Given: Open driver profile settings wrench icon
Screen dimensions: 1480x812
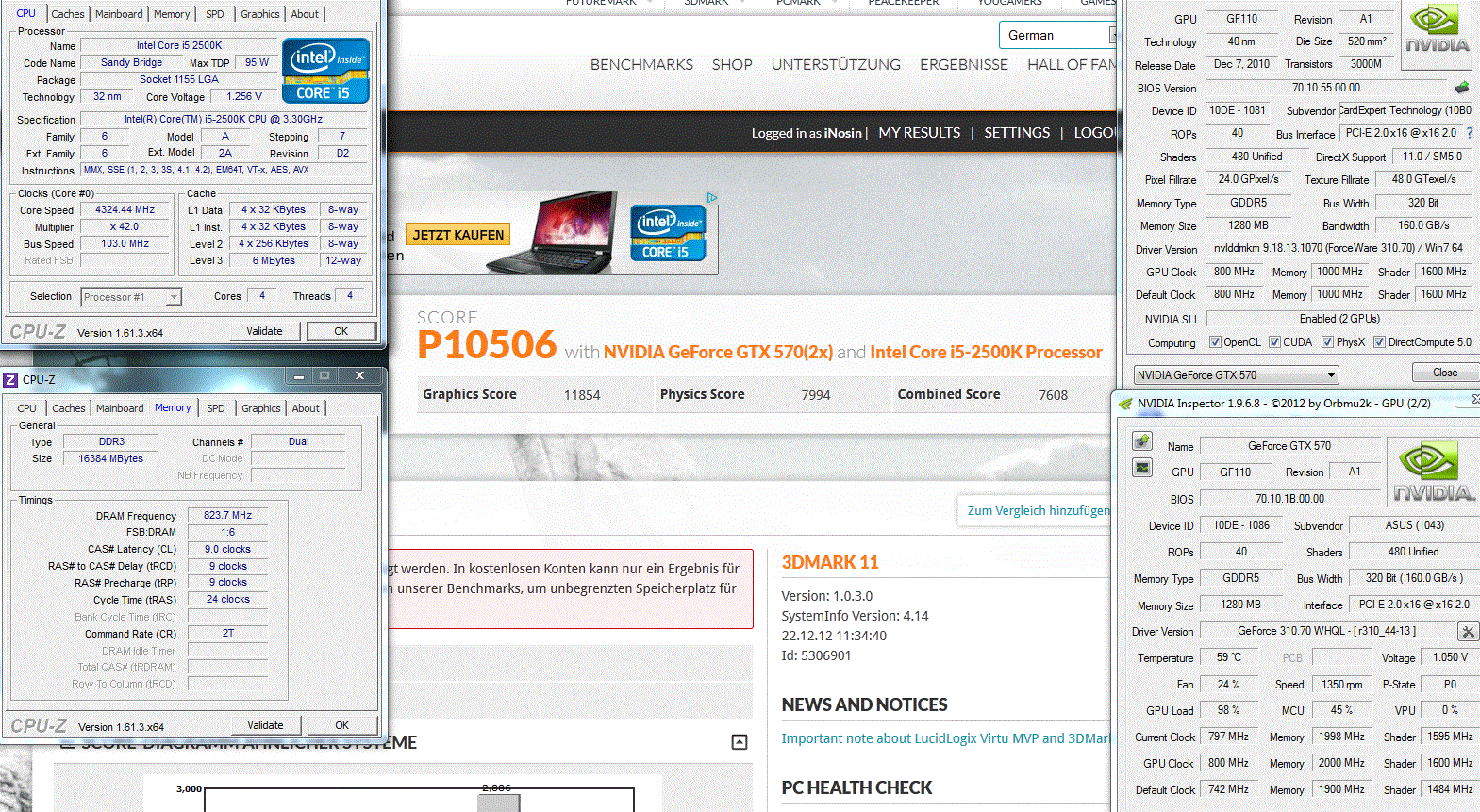Looking at the screenshot, I should [x=1468, y=631].
